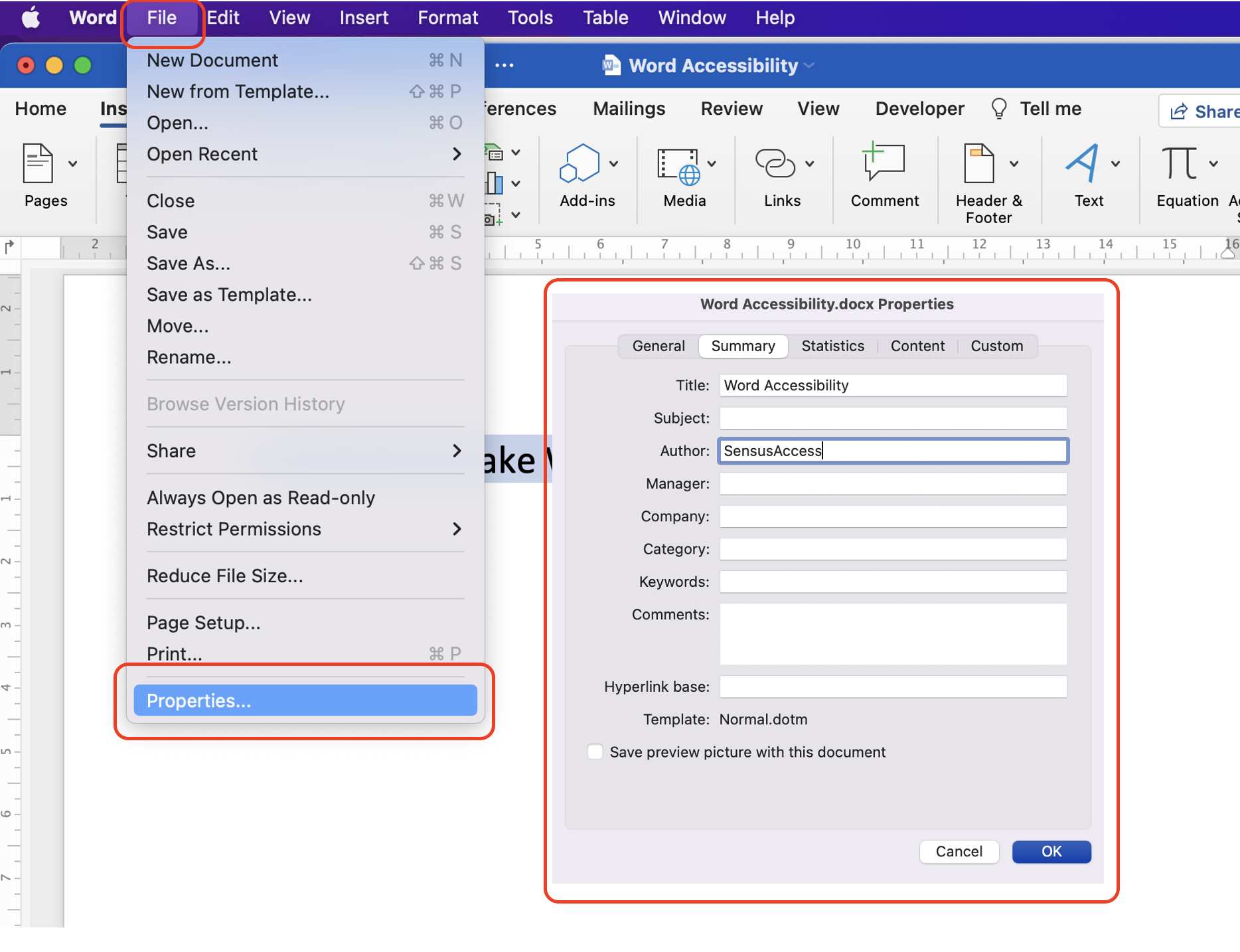1240x952 pixels.
Task: Open Tell me with the lightbulb icon
Action: pyautogui.click(x=1000, y=108)
